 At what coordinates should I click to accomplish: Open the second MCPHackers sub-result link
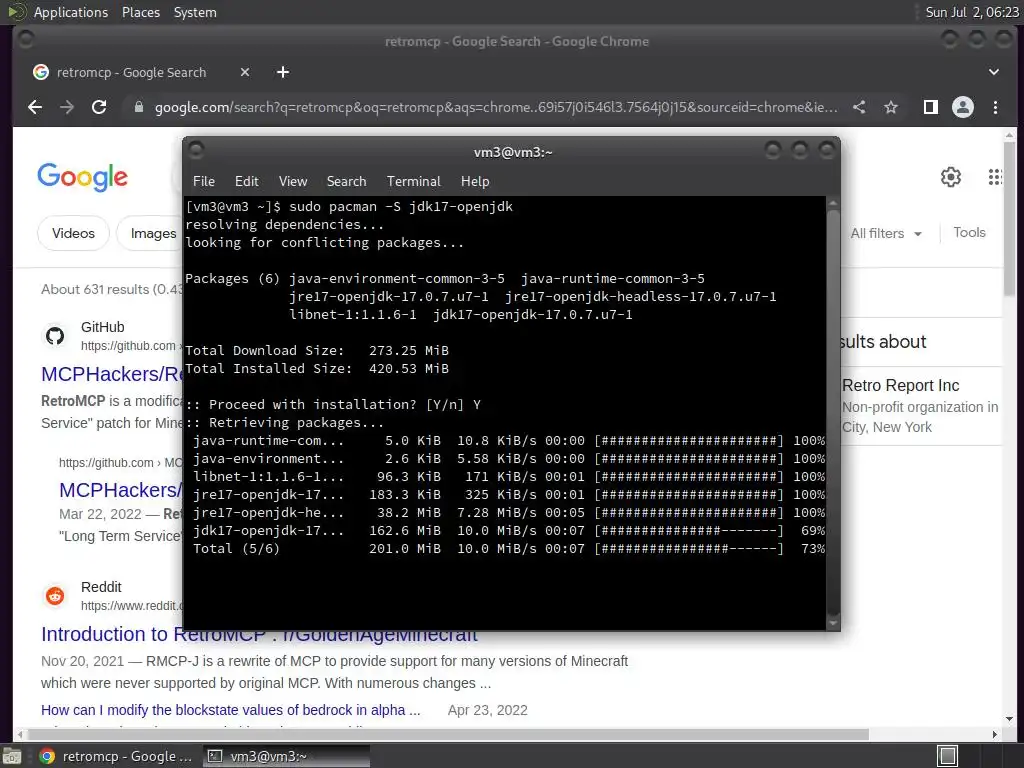[120, 490]
